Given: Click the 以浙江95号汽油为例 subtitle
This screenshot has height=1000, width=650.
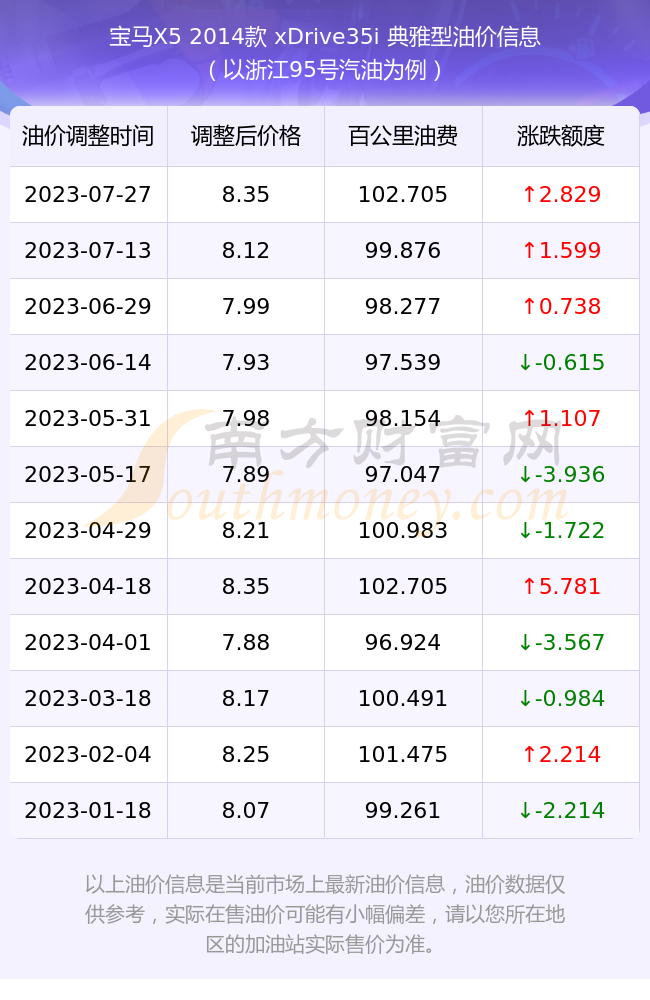Looking at the screenshot, I should [325, 70].
